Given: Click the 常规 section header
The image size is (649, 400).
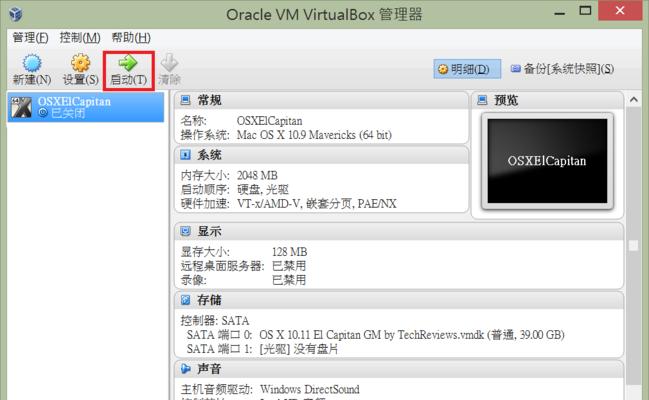Looking at the screenshot, I should coord(322,100).
